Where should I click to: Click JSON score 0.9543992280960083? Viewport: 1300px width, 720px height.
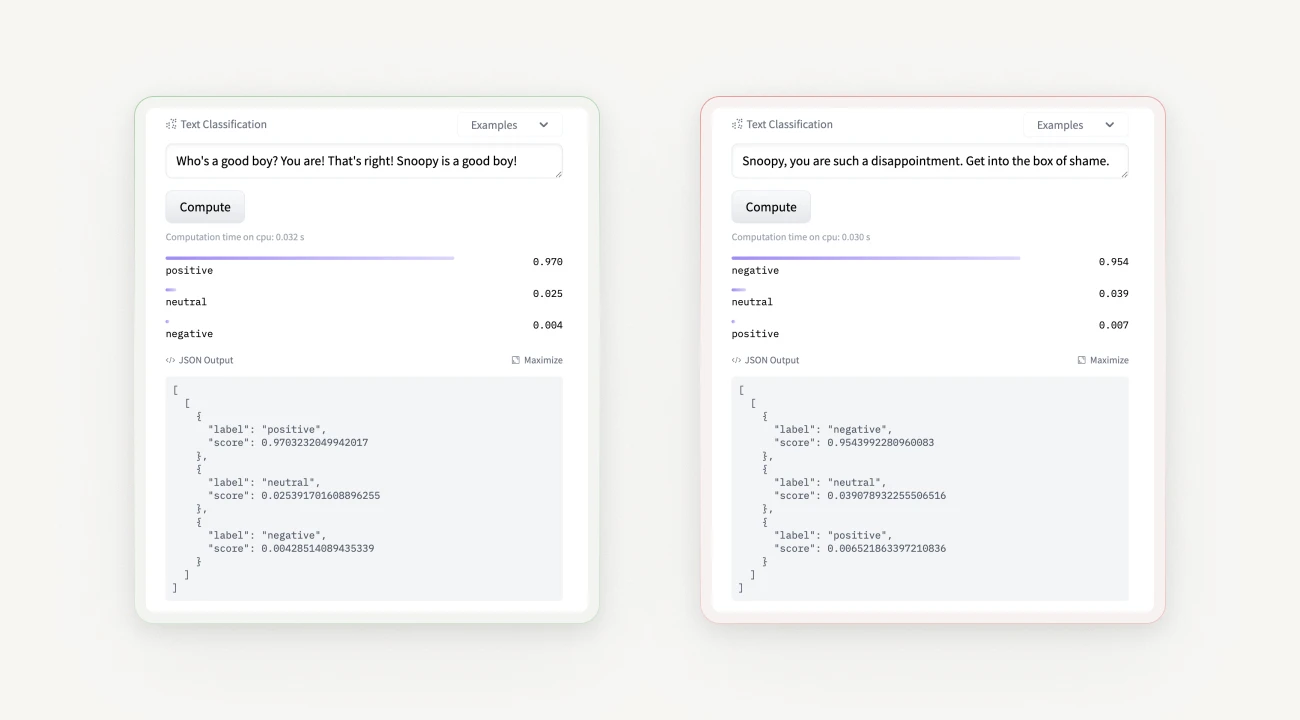(881, 443)
